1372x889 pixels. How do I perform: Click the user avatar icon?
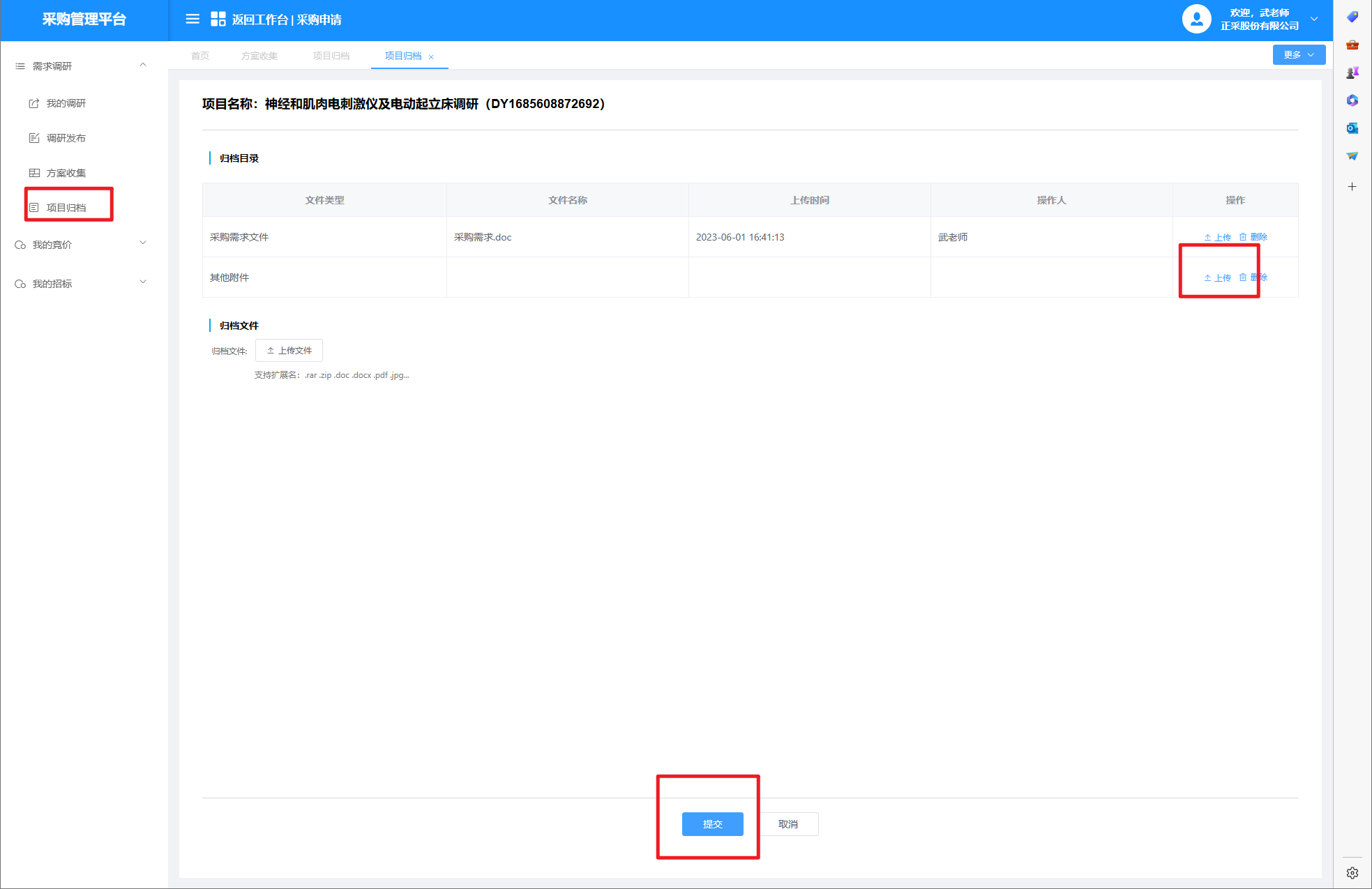[1196, 20]
